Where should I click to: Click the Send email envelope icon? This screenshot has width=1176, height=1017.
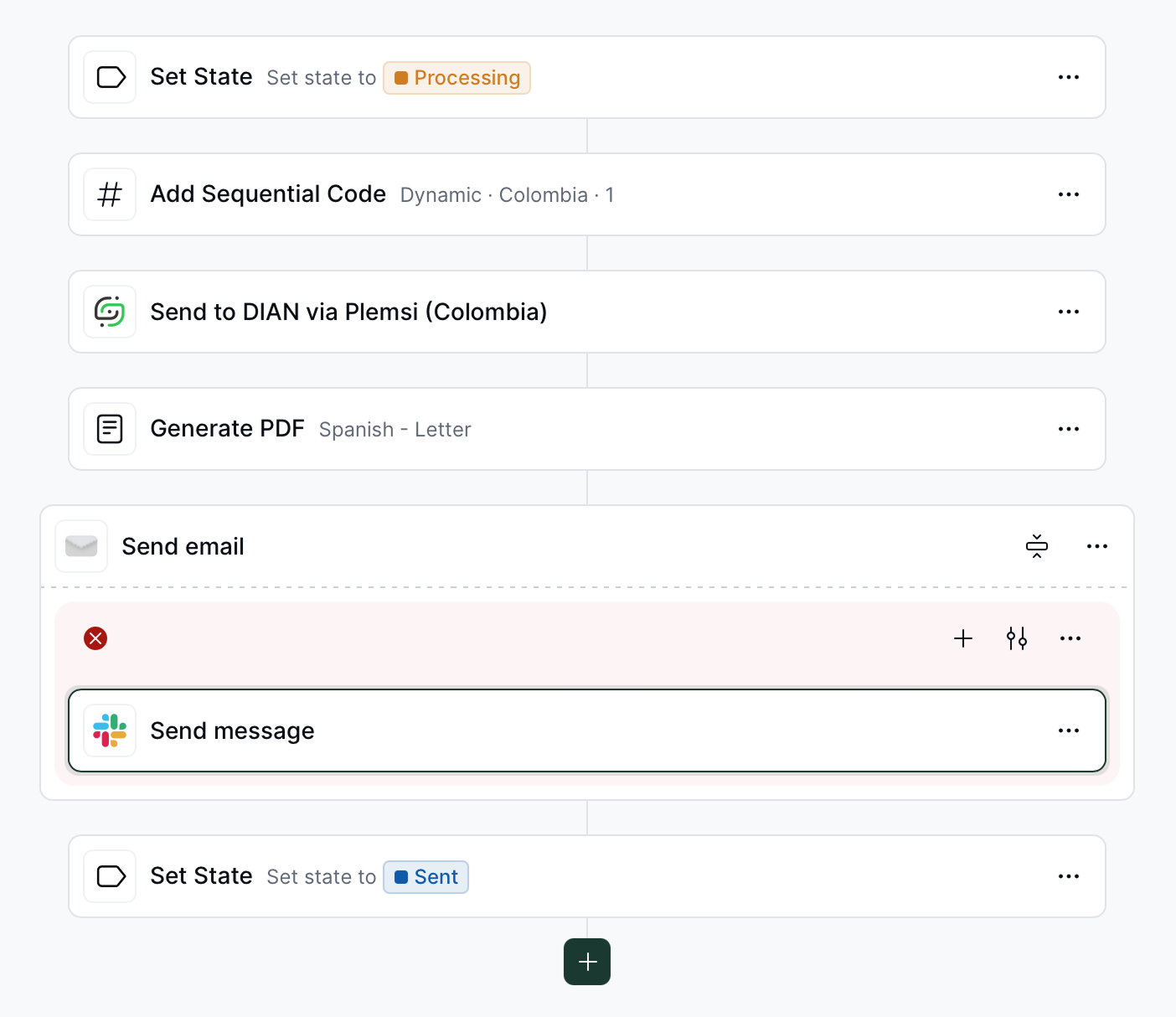82,546
